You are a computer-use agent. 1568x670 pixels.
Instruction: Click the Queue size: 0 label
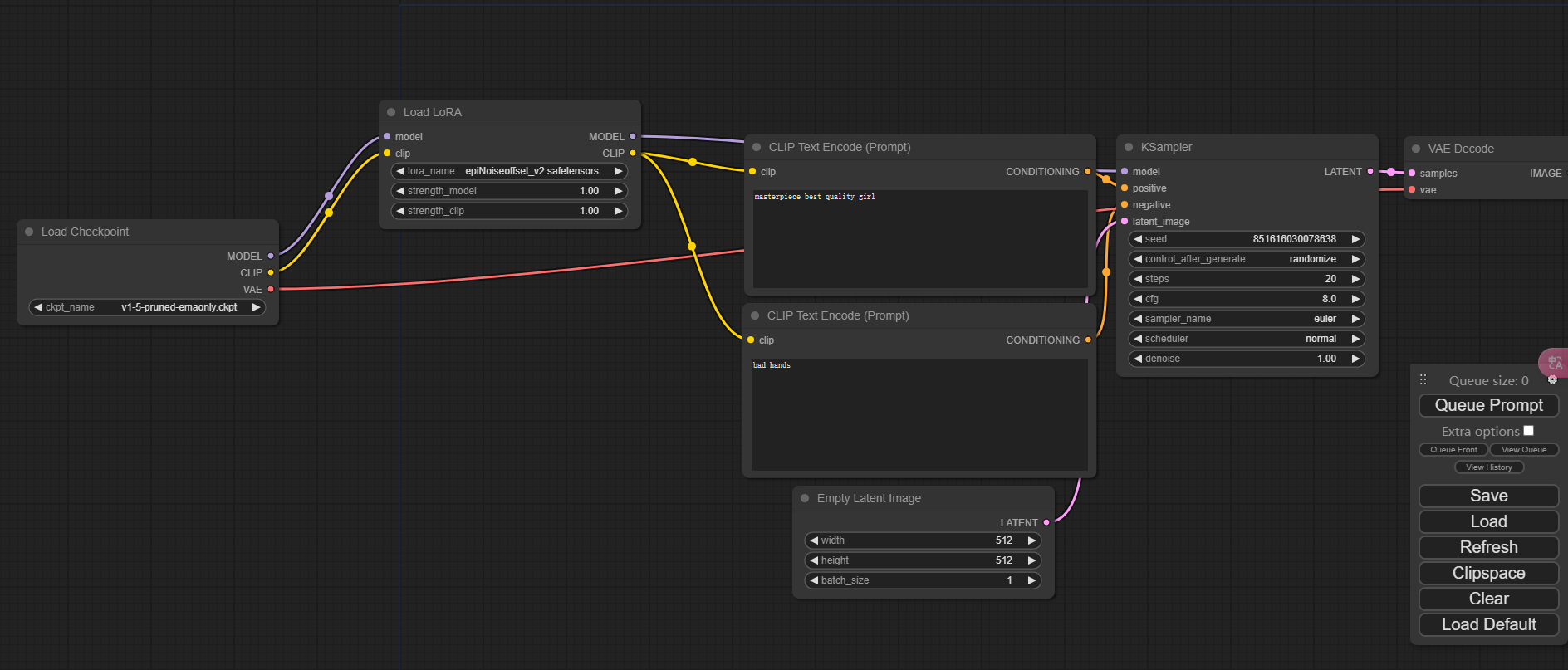pyautogui.click(x=1488, y=381)
